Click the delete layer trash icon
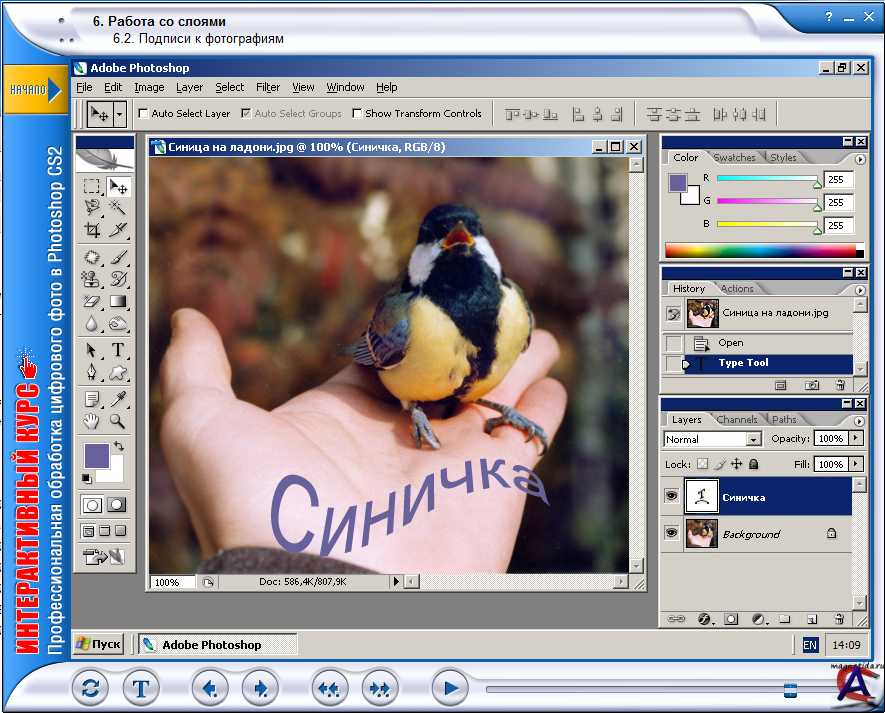Screen dimensions: 885x713 pyautogui.click(x=838, y=619)
